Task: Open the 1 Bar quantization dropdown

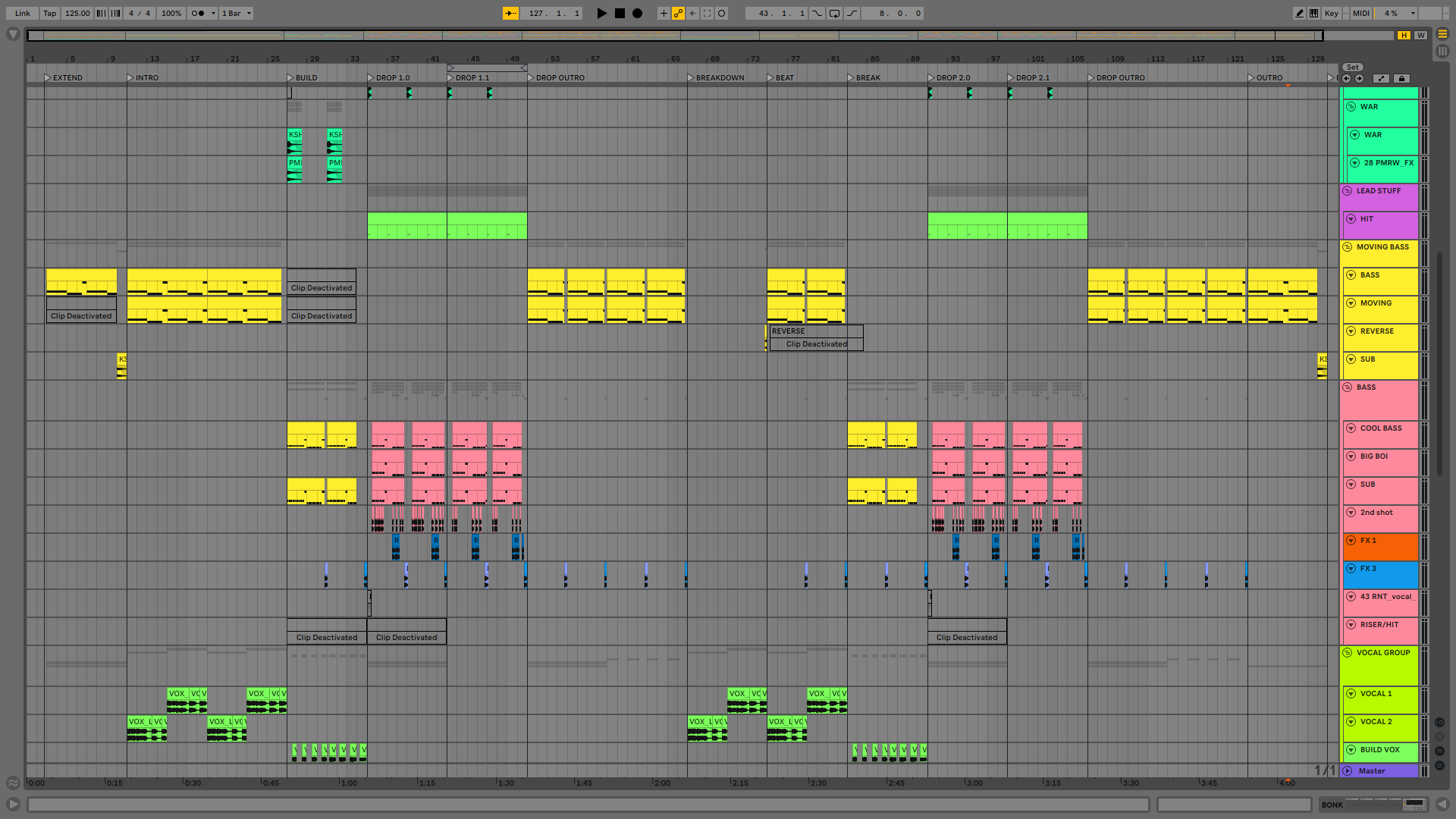Action: tap(237, 13)
